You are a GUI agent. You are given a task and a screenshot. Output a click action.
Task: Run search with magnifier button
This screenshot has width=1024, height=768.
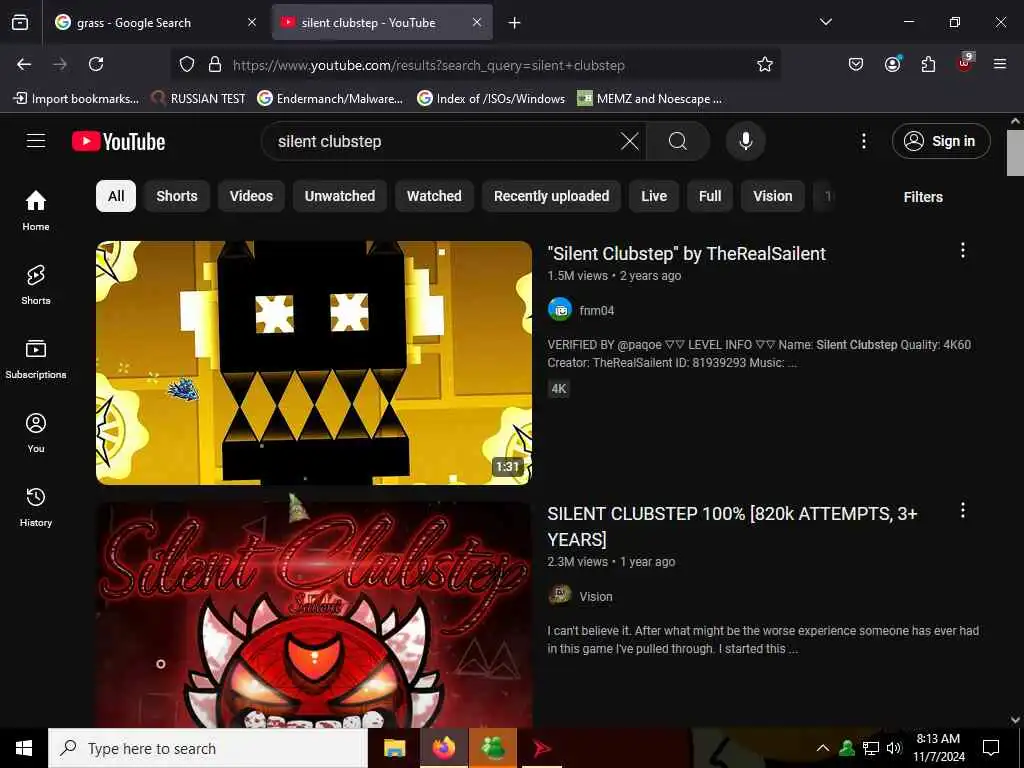pyautogui.click(x=678, y=141)
